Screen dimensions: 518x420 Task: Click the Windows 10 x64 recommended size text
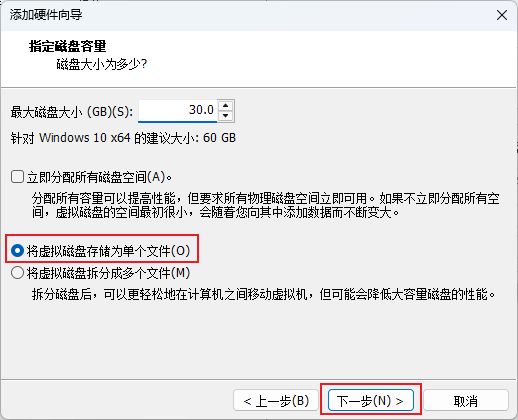pos(123,138)
